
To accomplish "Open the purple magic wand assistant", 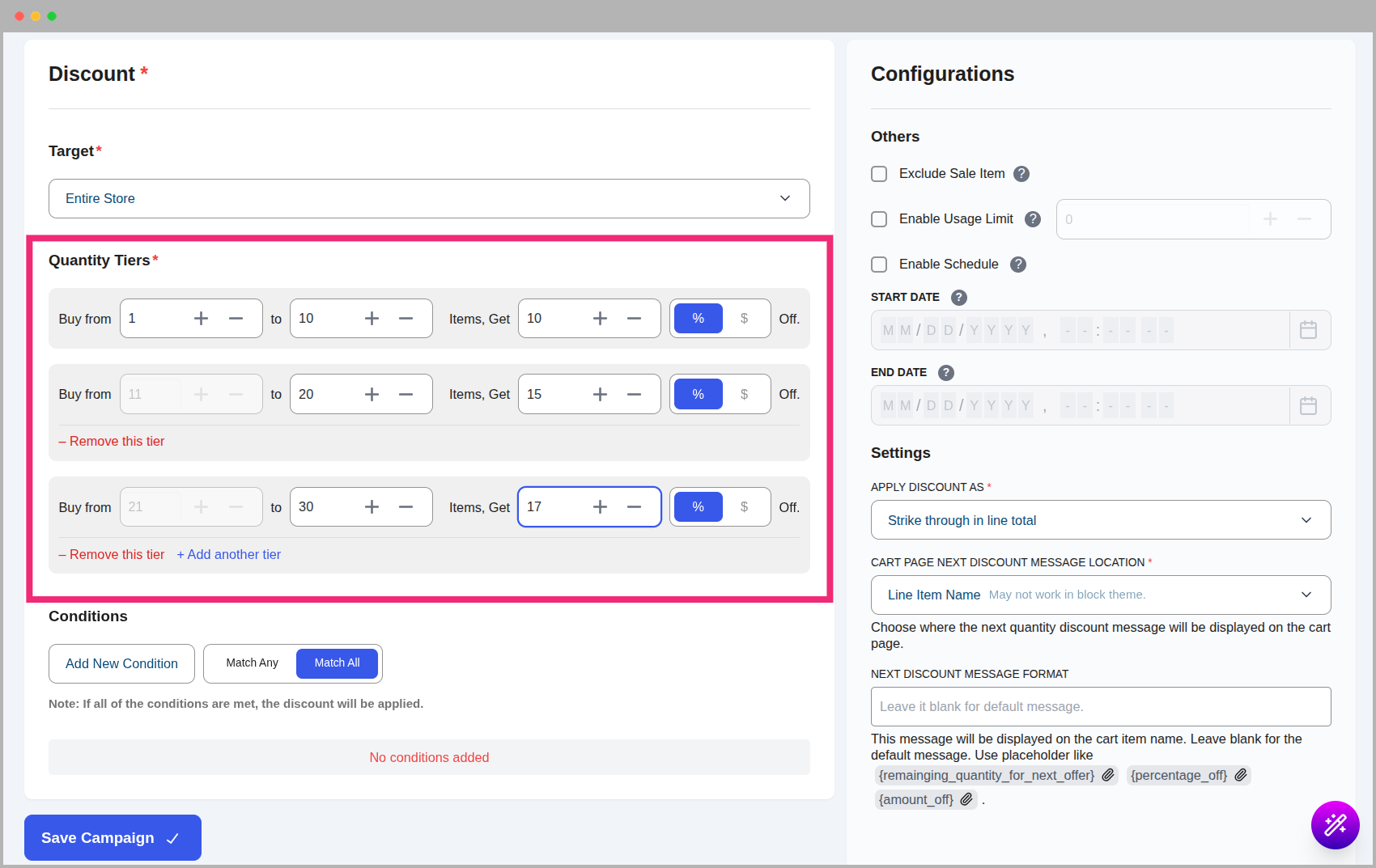I will [1336, 825].
